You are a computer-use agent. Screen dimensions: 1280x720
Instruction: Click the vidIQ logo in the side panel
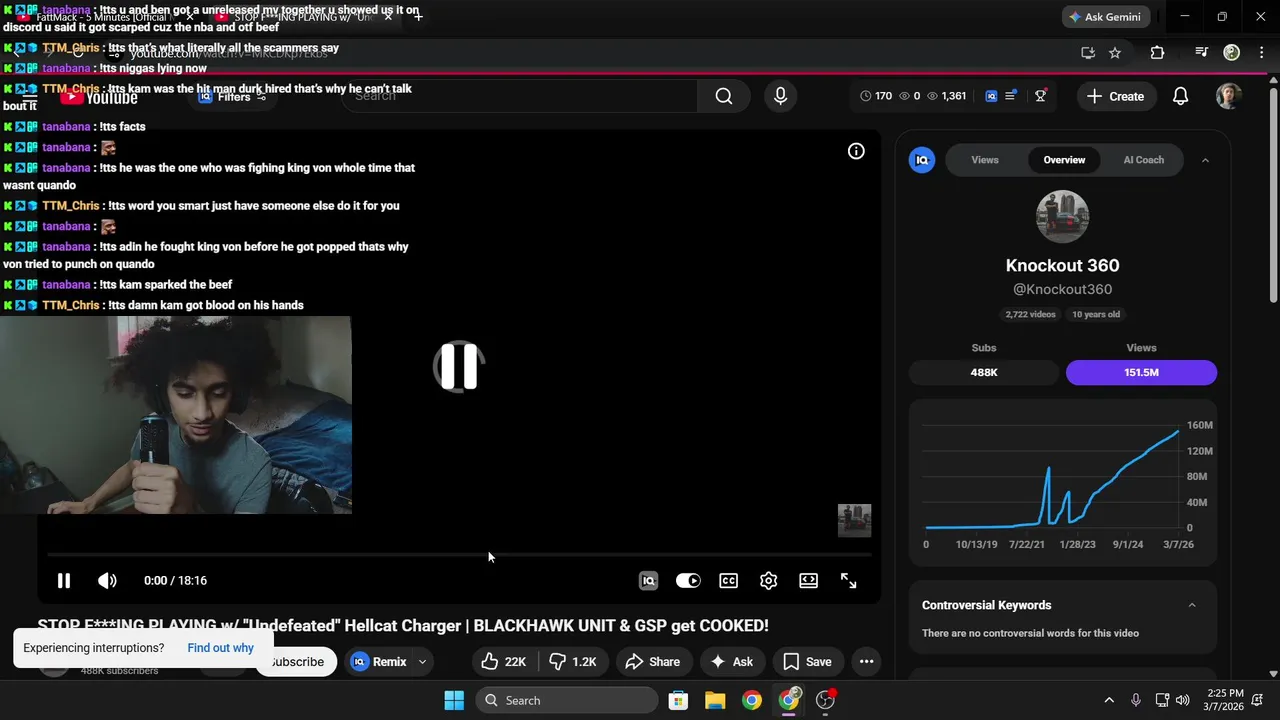point(922,160)
